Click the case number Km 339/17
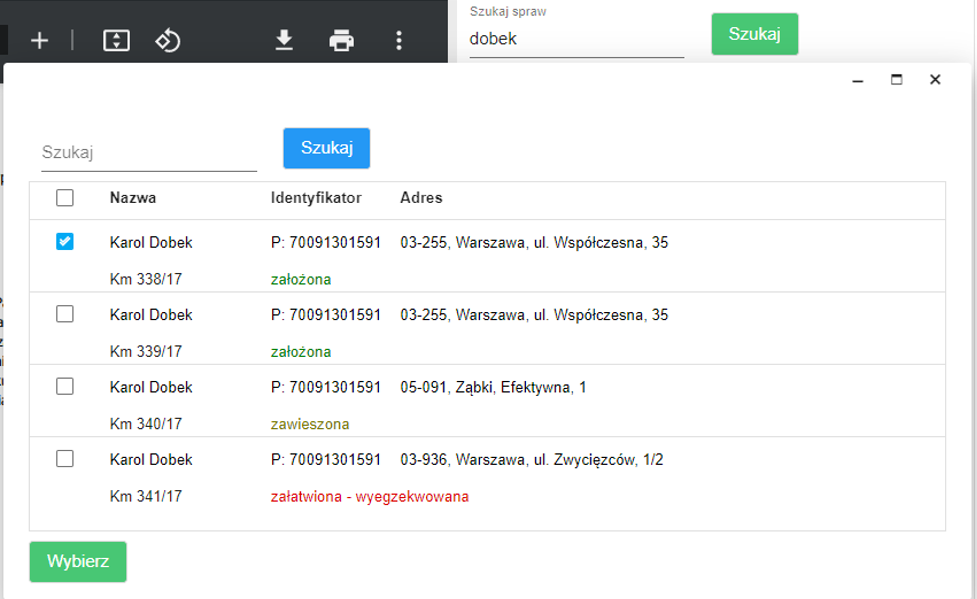The image size is (977, 599). click(146, 352)
